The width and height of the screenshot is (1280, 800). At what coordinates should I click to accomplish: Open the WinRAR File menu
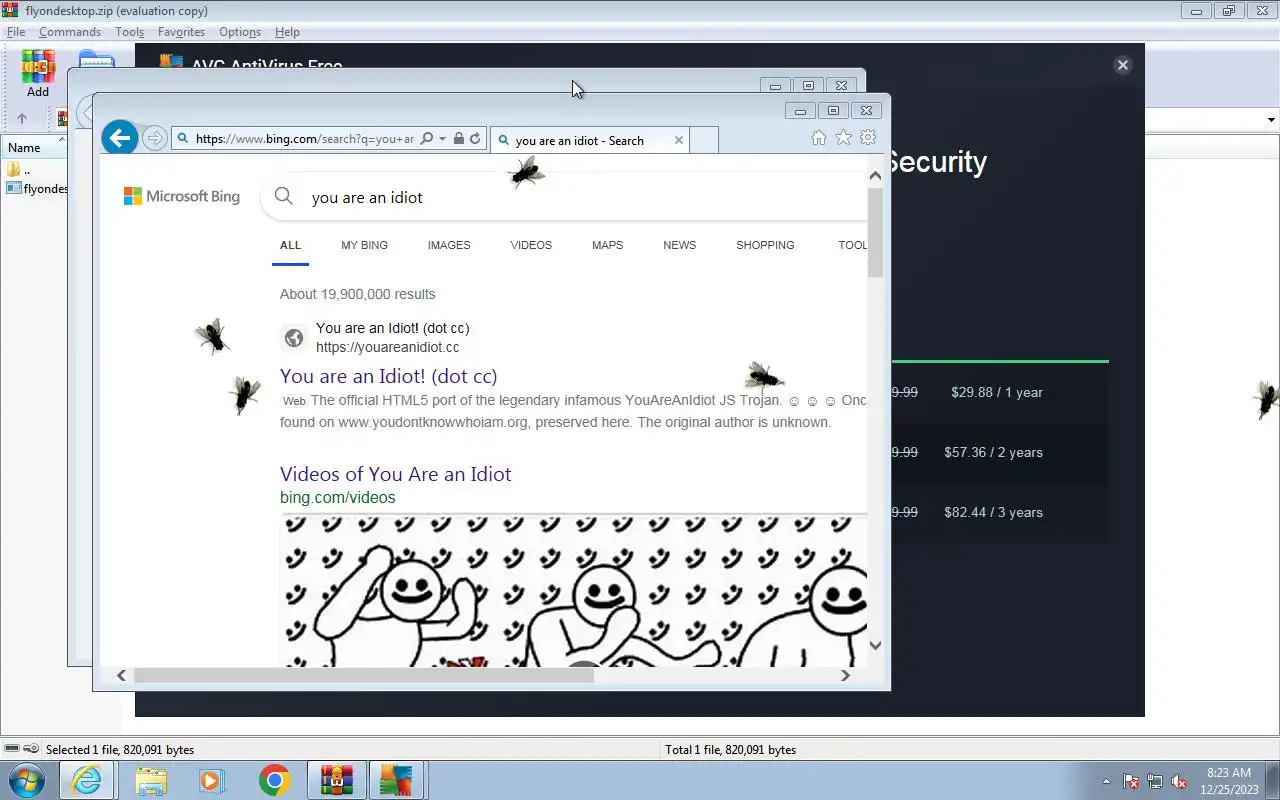(x=16, y=32)
